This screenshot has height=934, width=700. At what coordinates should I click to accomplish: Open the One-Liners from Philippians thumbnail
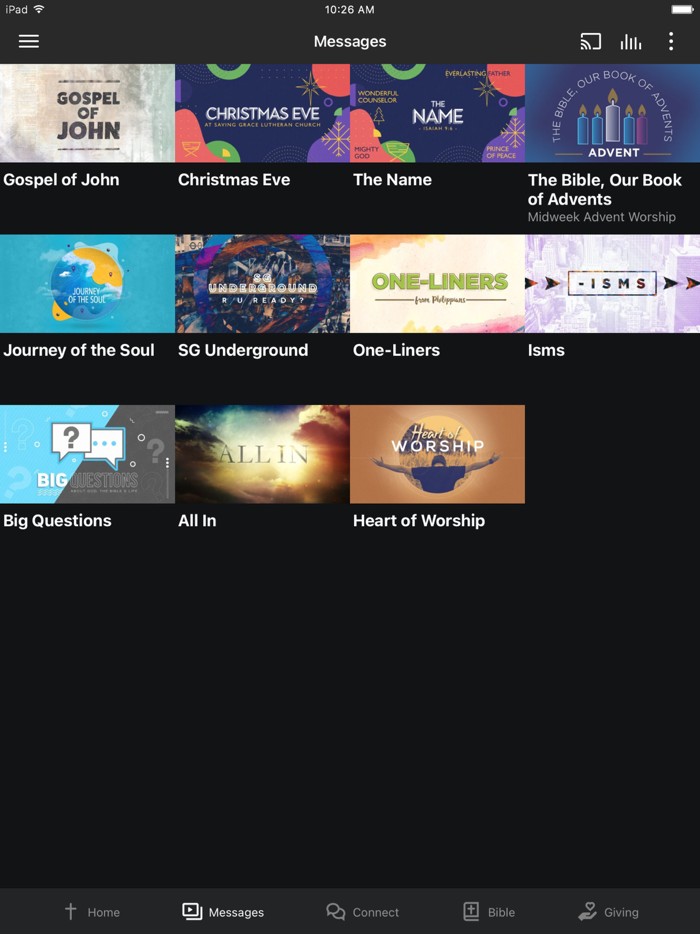(x=437, y=284)
